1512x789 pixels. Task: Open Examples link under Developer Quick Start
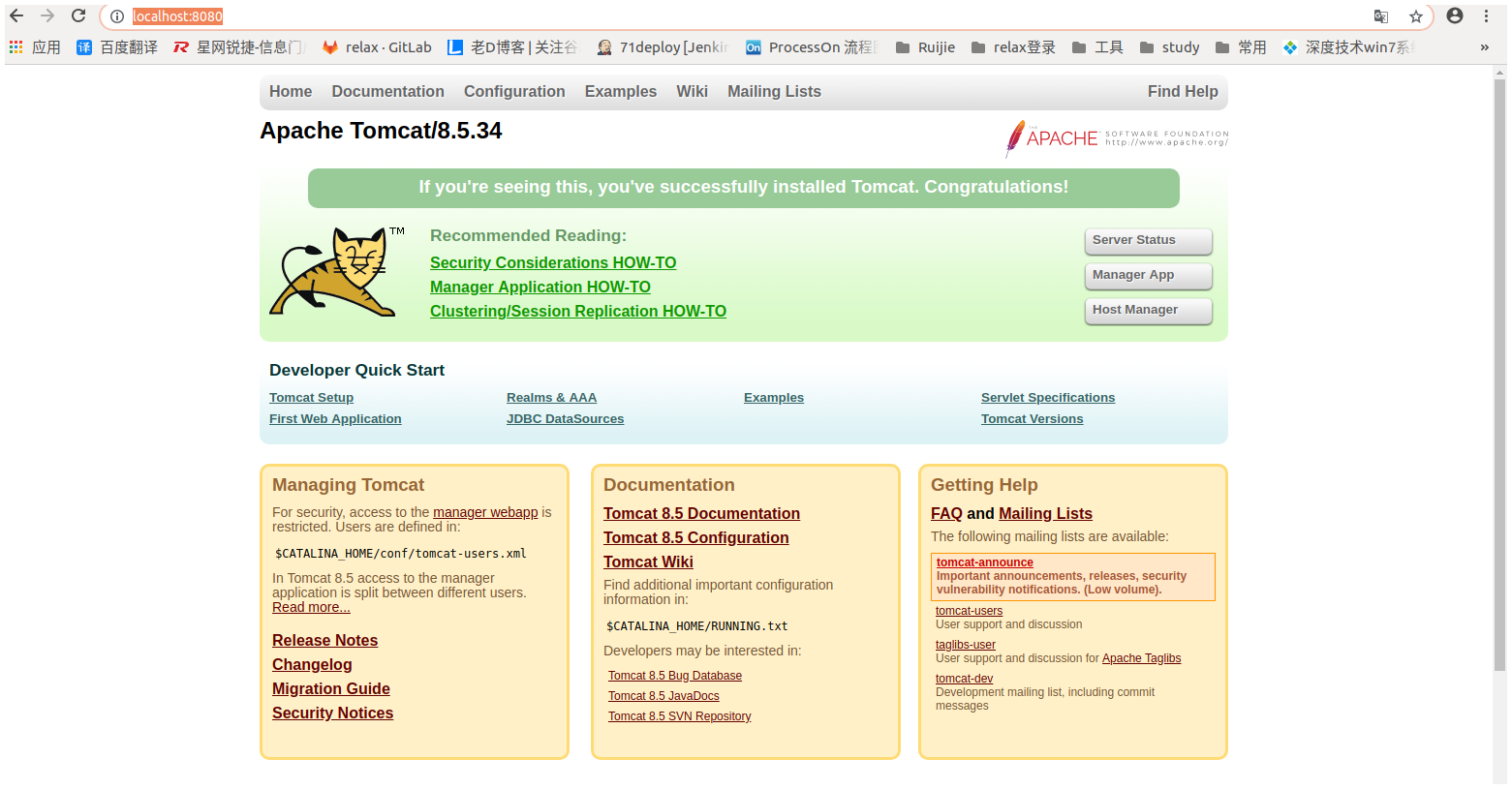coord(774,398)
